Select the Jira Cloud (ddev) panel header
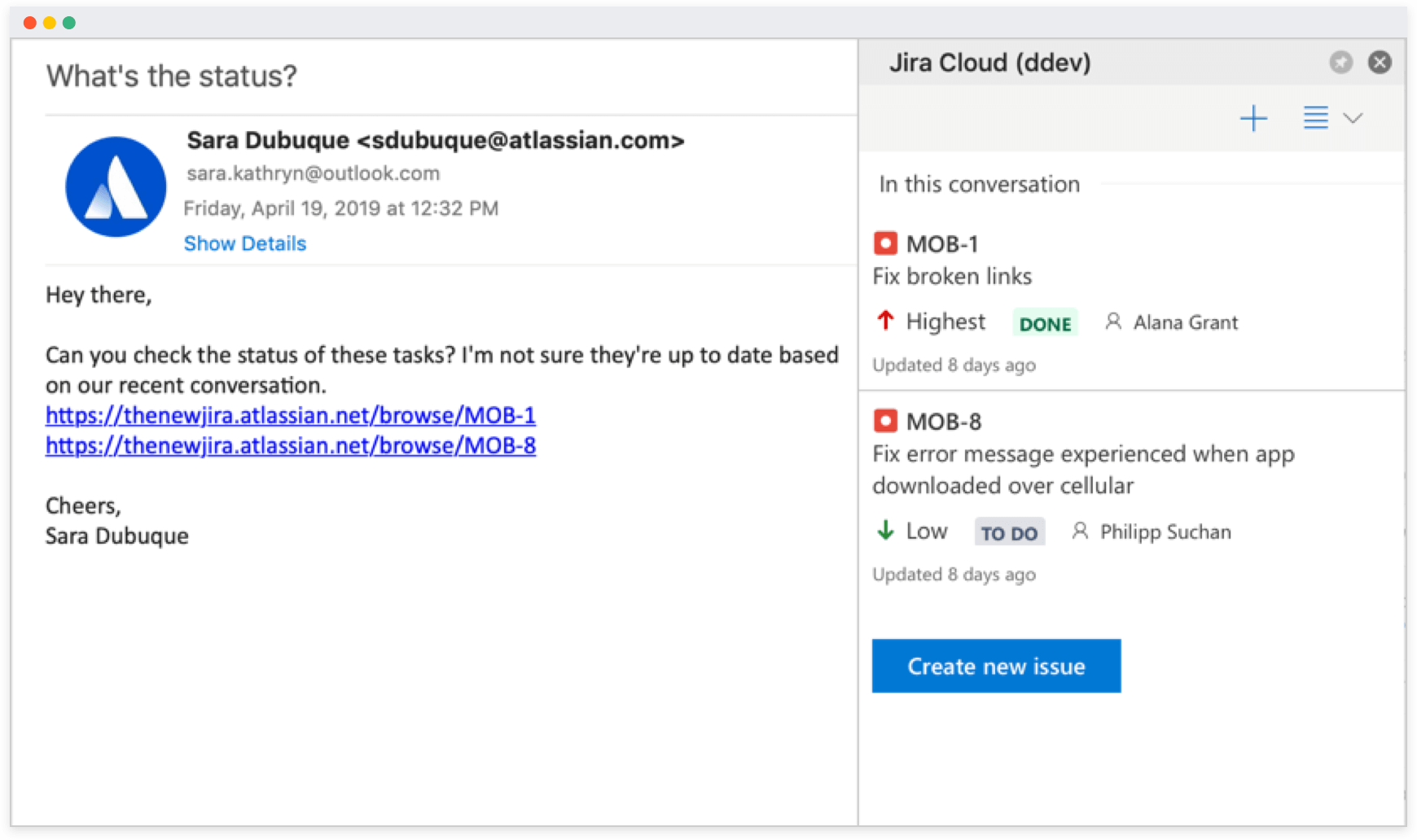The height and width of the screenshot is (840, 1417). click(x=990, y=62)
